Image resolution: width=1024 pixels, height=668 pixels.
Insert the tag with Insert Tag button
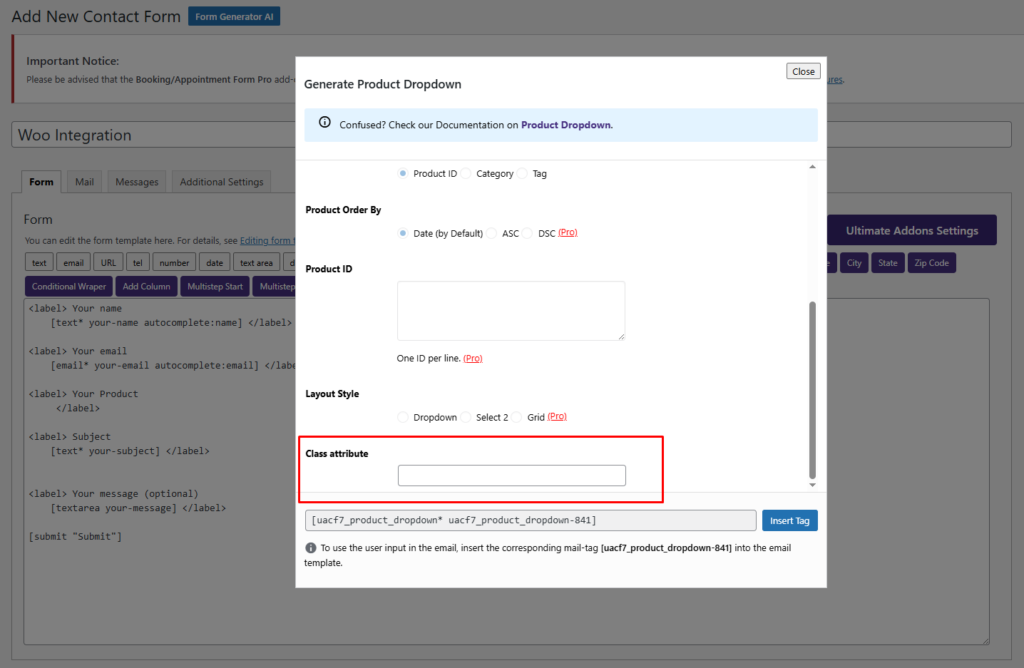coord(790,520)
